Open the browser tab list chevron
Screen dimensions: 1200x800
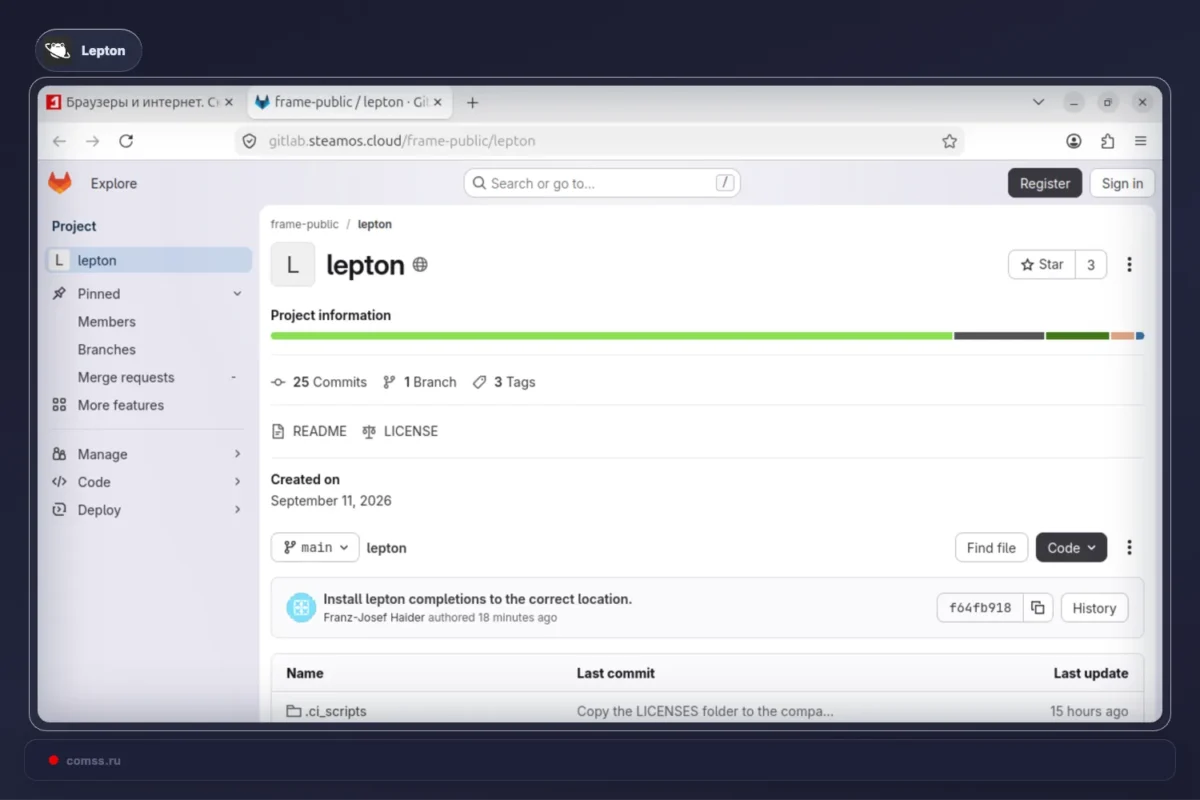click(1038, 102)
